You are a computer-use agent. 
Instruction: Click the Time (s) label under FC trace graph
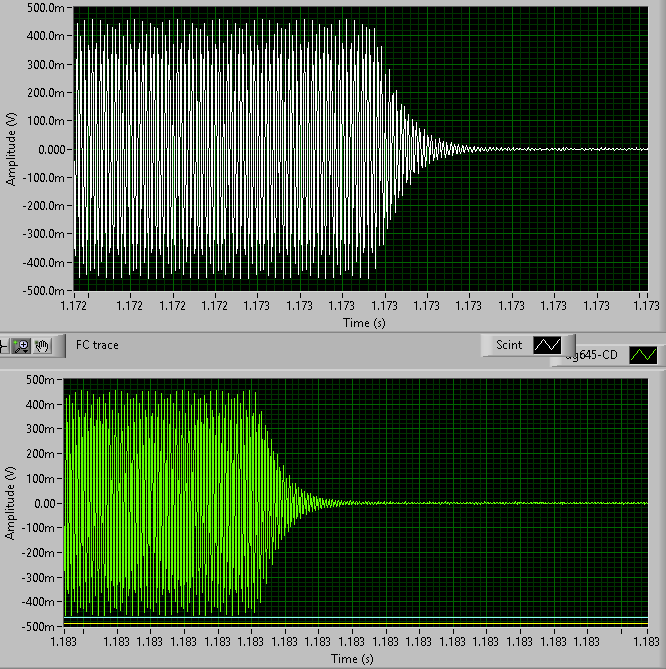click(352, 659)
